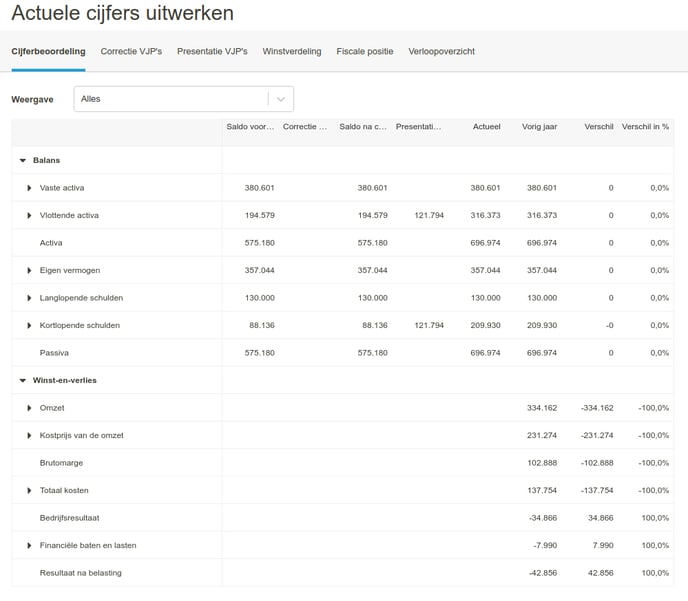
Task: Expand the Totaal kosten row
Action: pos(29,490)
